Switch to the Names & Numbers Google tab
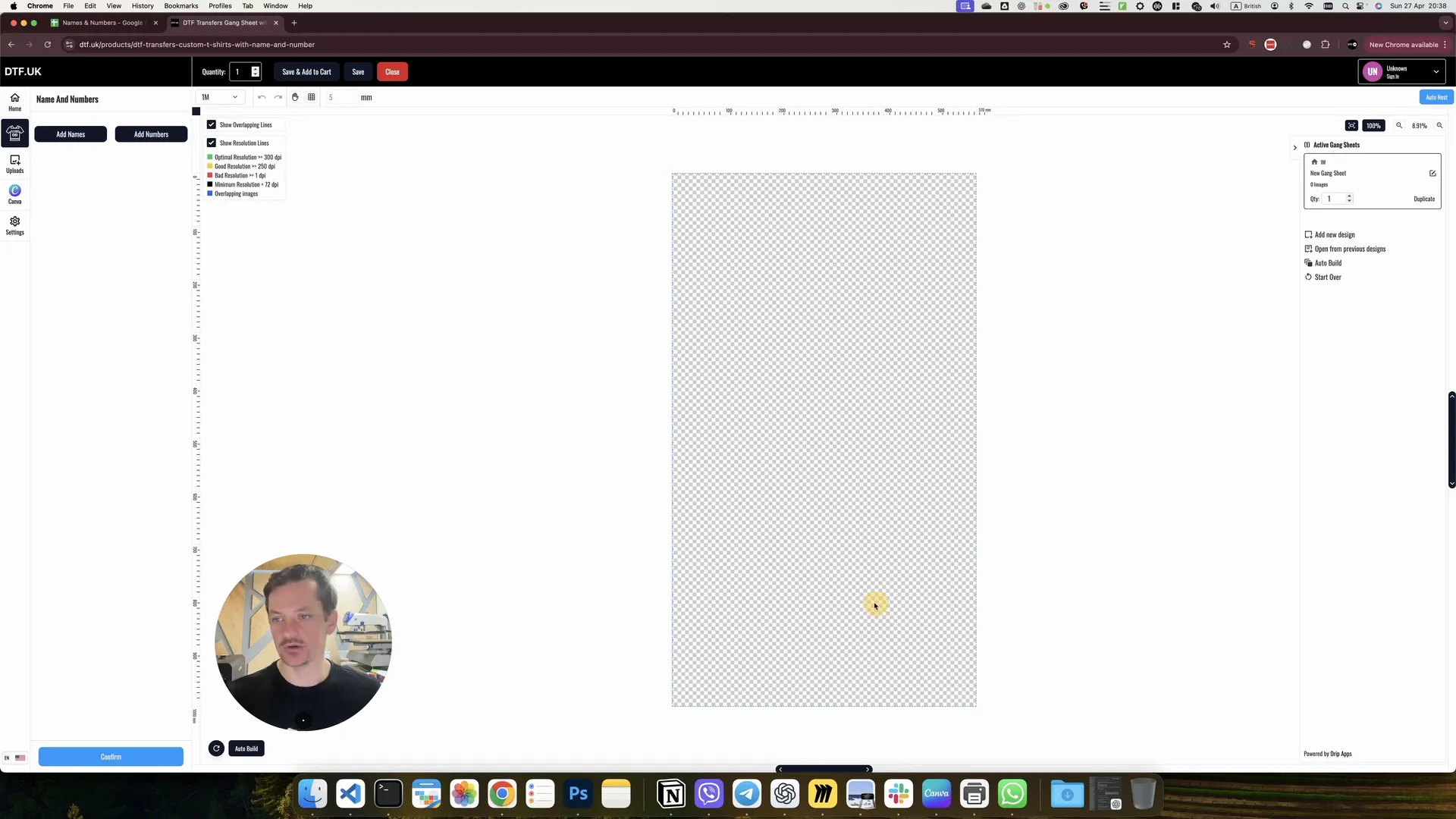Viewport: 1456px width, 819px height. pyautogui.click(x=104, y=23)
